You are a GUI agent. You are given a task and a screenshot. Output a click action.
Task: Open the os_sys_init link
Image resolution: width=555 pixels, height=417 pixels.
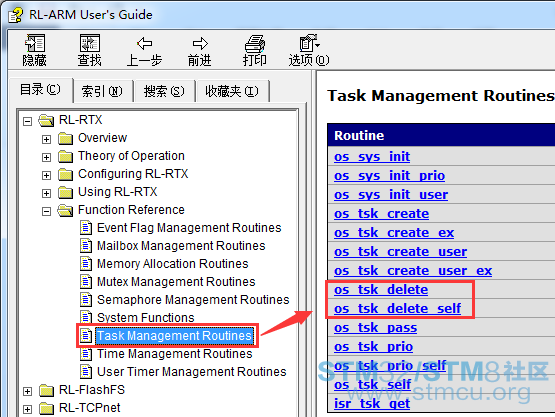point(372,156)
